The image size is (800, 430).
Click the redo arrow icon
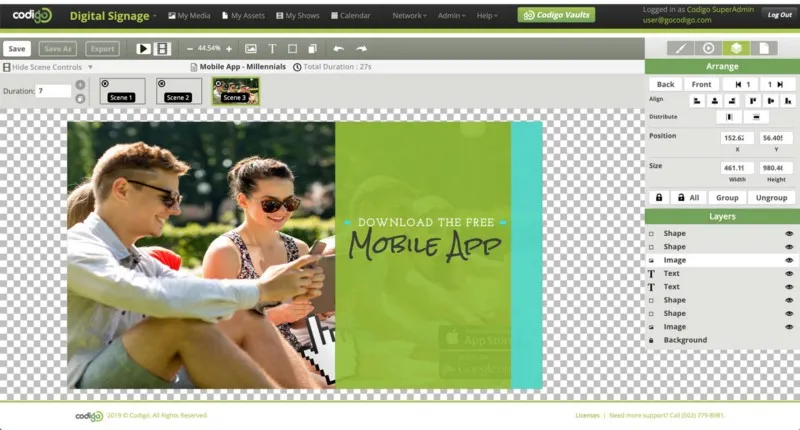(361, 48)
